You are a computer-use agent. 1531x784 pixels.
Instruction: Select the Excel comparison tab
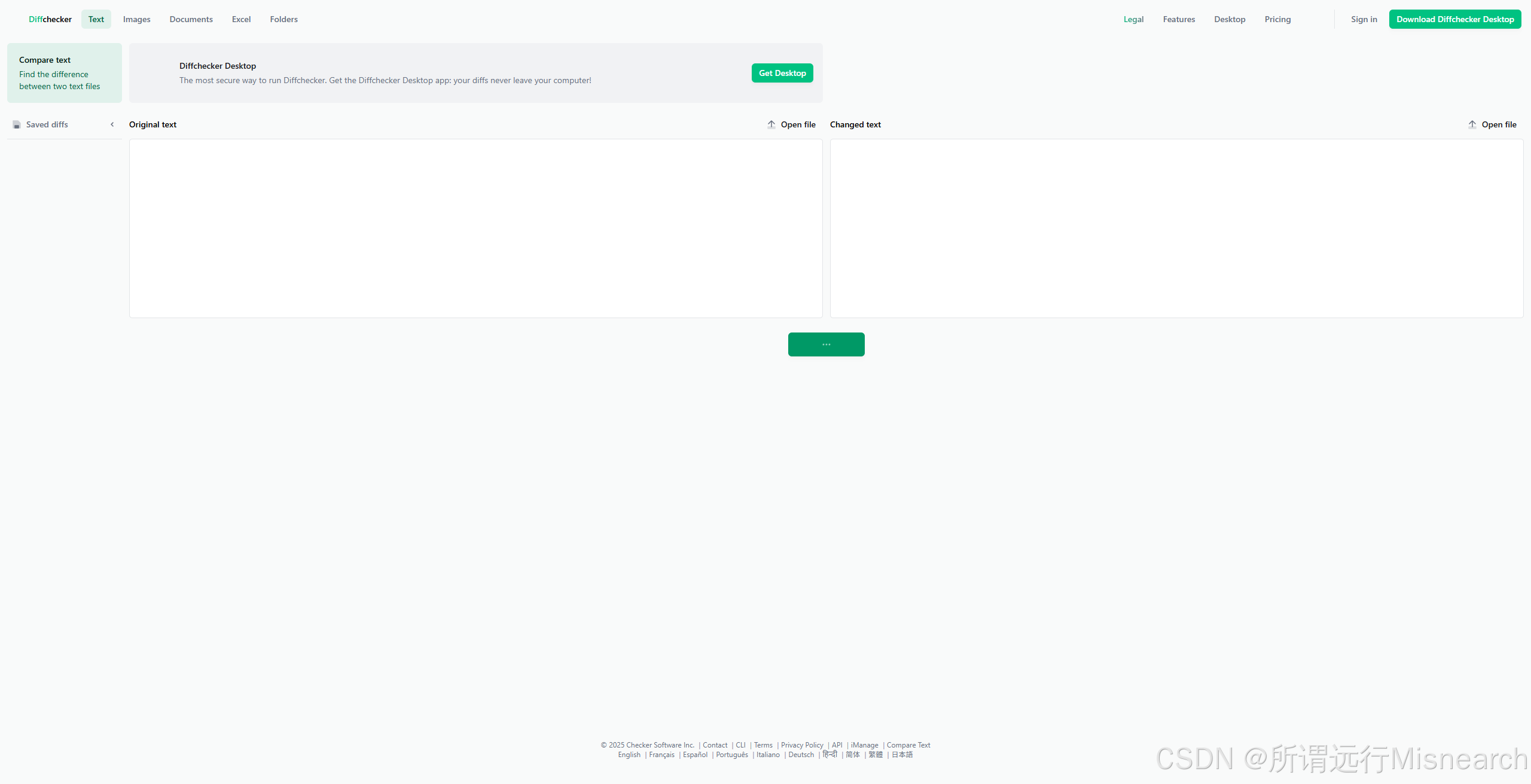click(241, 19)
